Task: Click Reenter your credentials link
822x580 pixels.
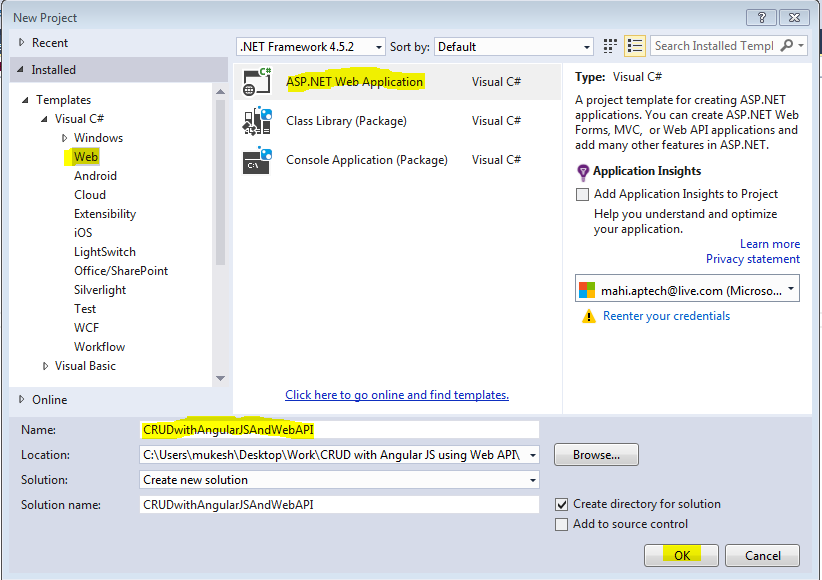Action: [x=666, y=316]
